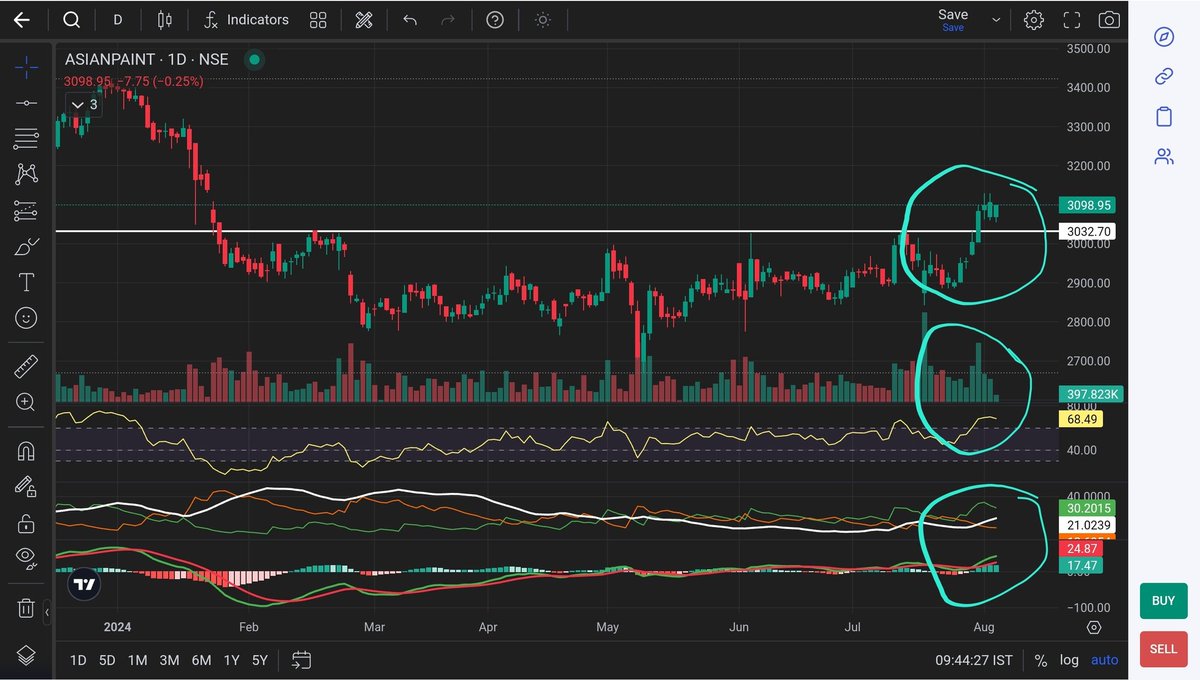Screen dimensions: 1200x680
Task: Change the D timeframe interval
Action: click(x=118, y=20)
